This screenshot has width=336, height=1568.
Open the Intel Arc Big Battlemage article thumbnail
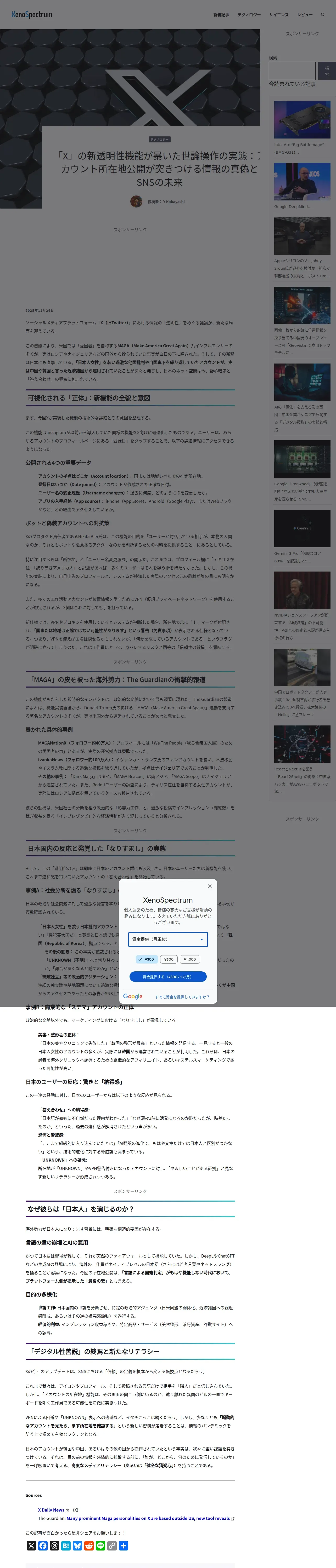click(x=302, y=119)
